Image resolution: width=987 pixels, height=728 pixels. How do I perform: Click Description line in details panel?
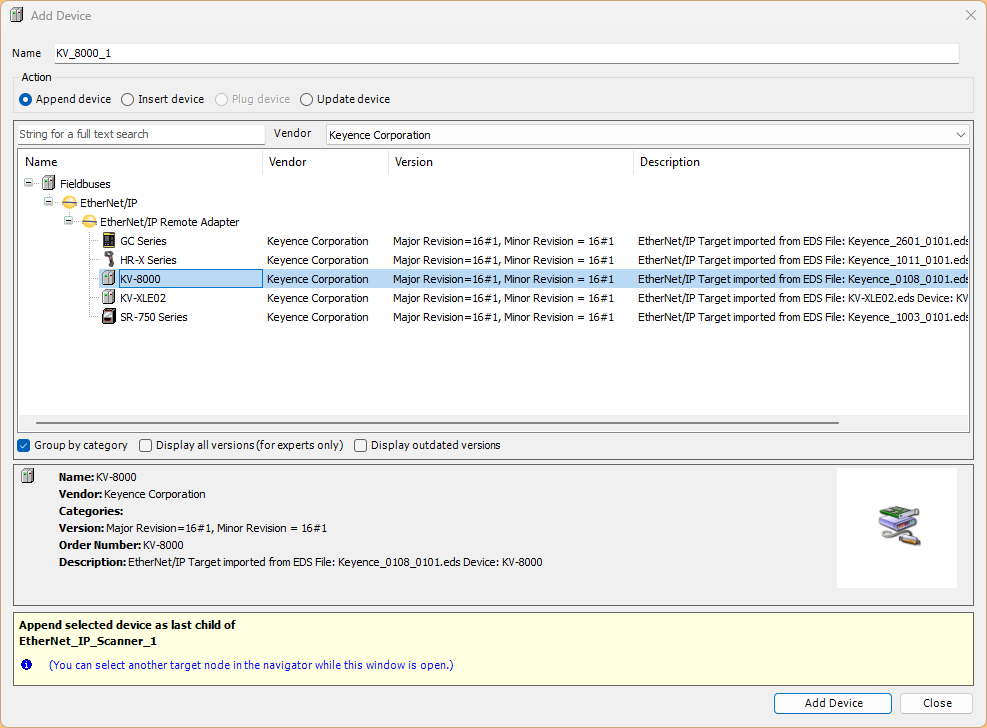tap(300, 562)
